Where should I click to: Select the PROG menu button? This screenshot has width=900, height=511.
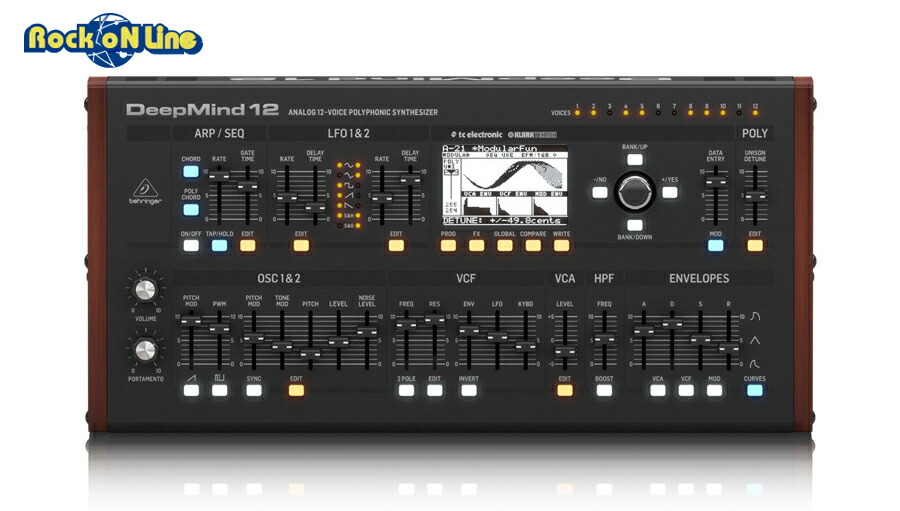pos(448,246)
